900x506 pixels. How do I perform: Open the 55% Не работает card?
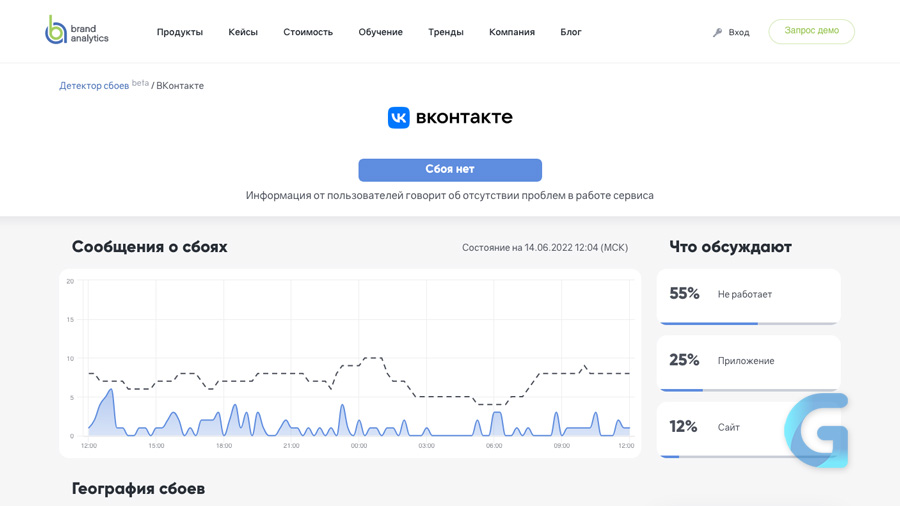748,297
